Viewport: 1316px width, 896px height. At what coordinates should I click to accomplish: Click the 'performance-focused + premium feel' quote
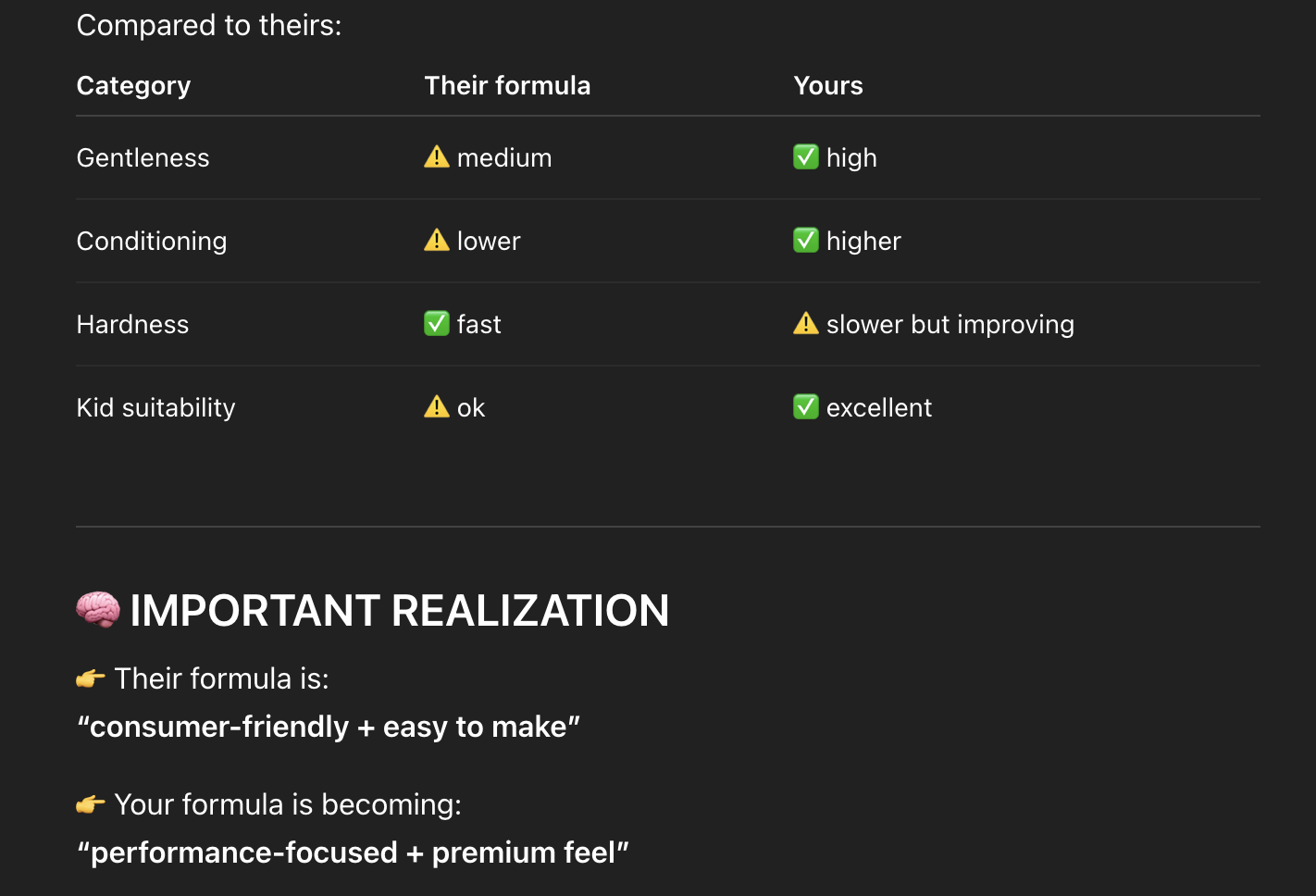tap(353, 853)
